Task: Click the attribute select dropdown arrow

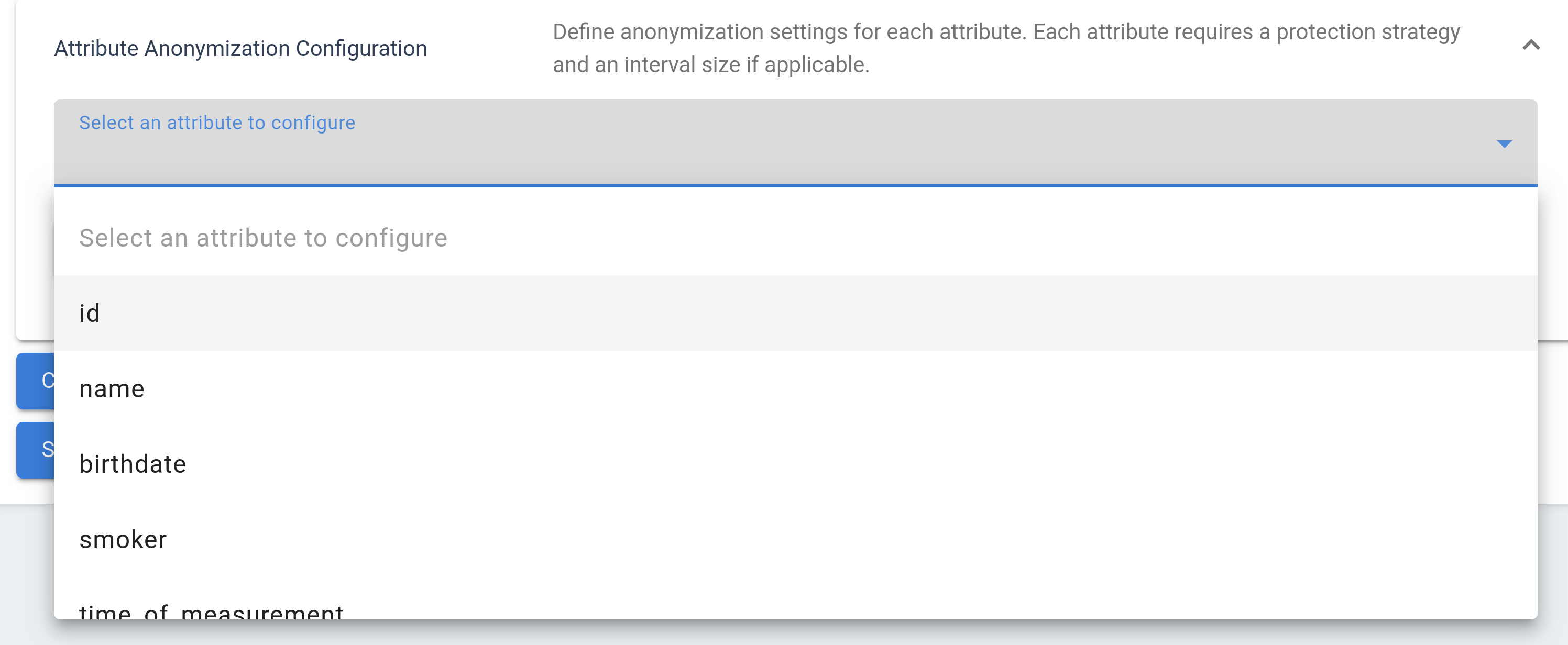Action: 1504,144
